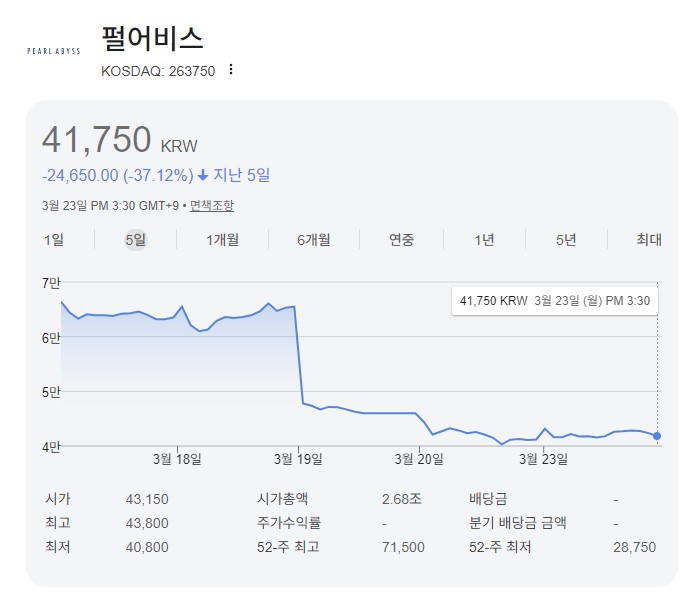Click the 52-주 최고 value 71,500
The image size is (692, 599).
click(403, 547)
